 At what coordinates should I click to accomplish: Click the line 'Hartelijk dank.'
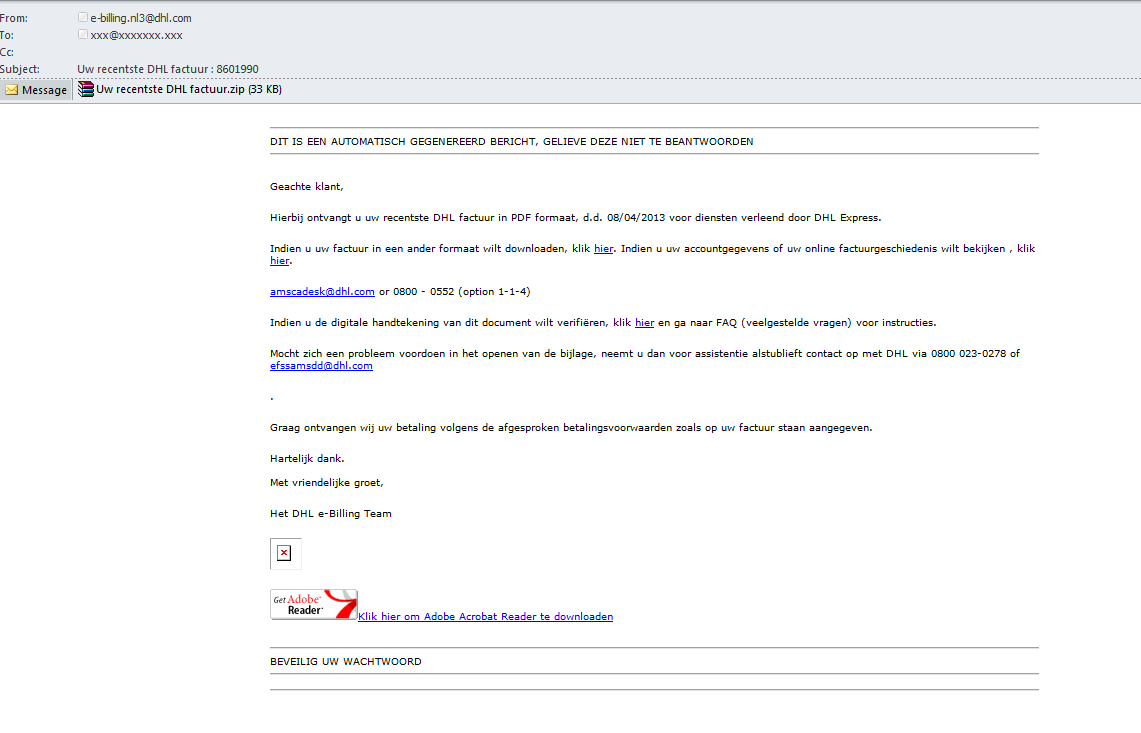click(x=307, y=459)
